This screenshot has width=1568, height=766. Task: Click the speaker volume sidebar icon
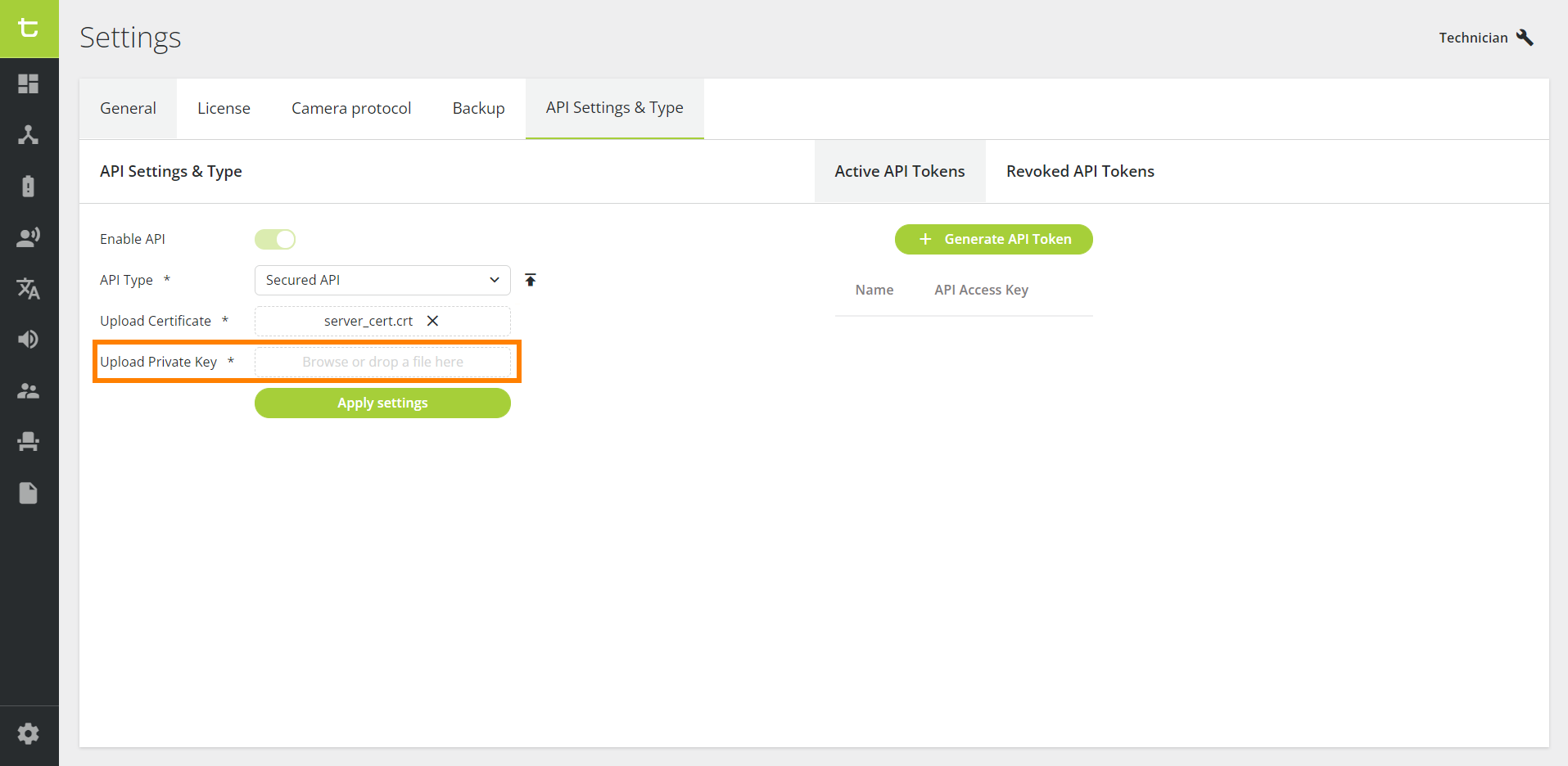tap(29, 340)
